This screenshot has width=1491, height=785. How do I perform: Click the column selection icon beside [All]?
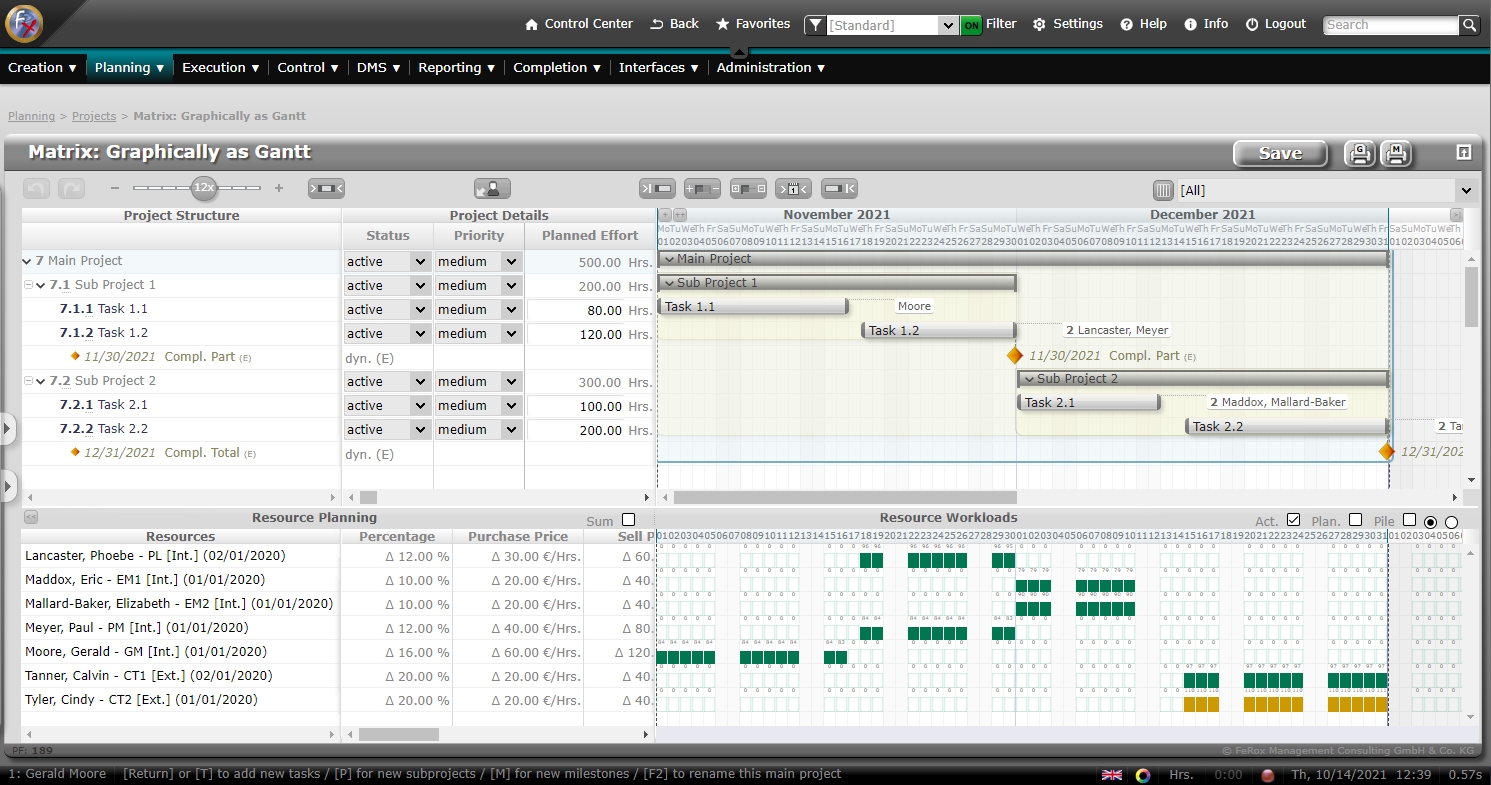click(x=1163, y=190)
